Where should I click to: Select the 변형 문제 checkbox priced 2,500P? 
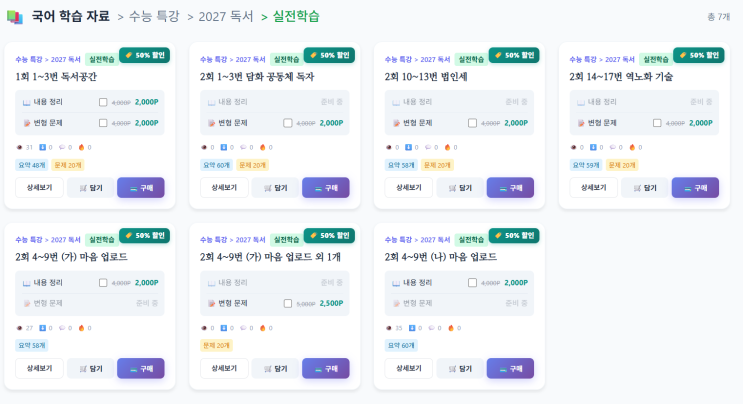[288, 303]
